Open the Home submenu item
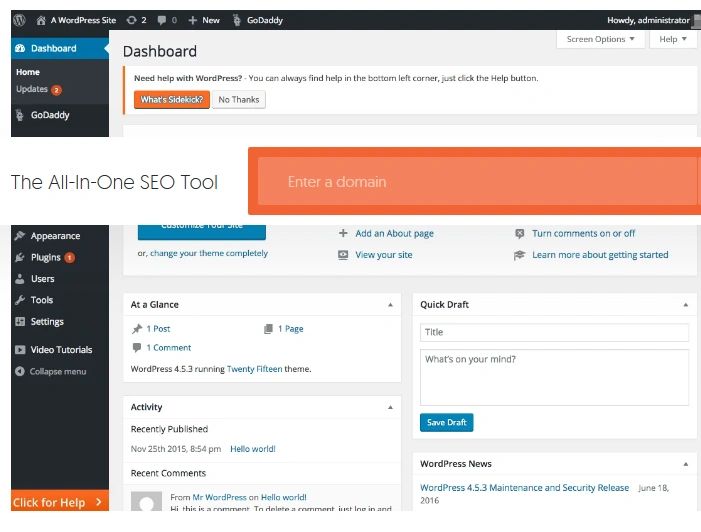The width and height of the screenshot is (701, 532). 28,72
